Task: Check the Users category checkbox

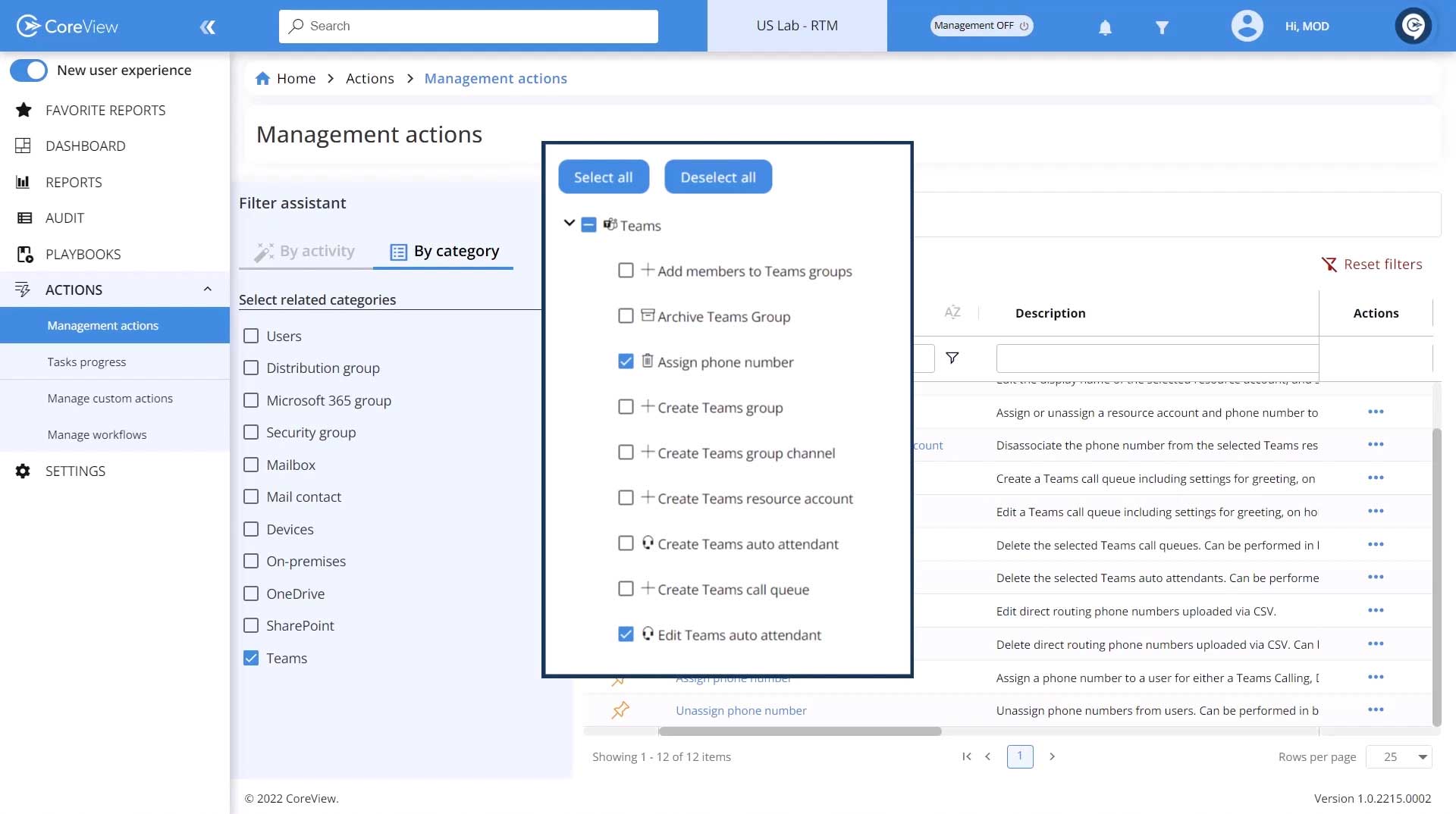Action: click(x=250, y=336)
